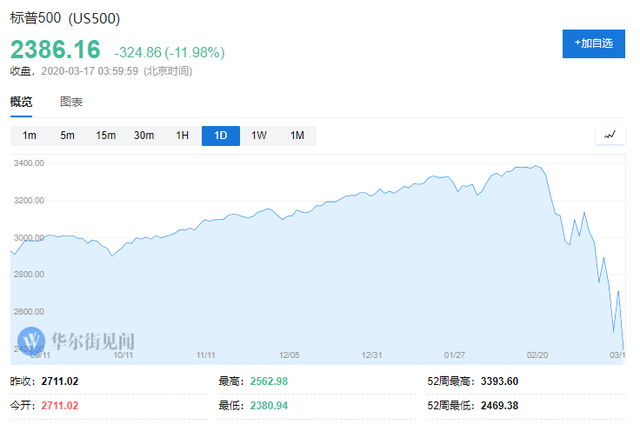640x431 pixels.
Task: Select the 1m timeframe
Action: (x=29, y=136)
